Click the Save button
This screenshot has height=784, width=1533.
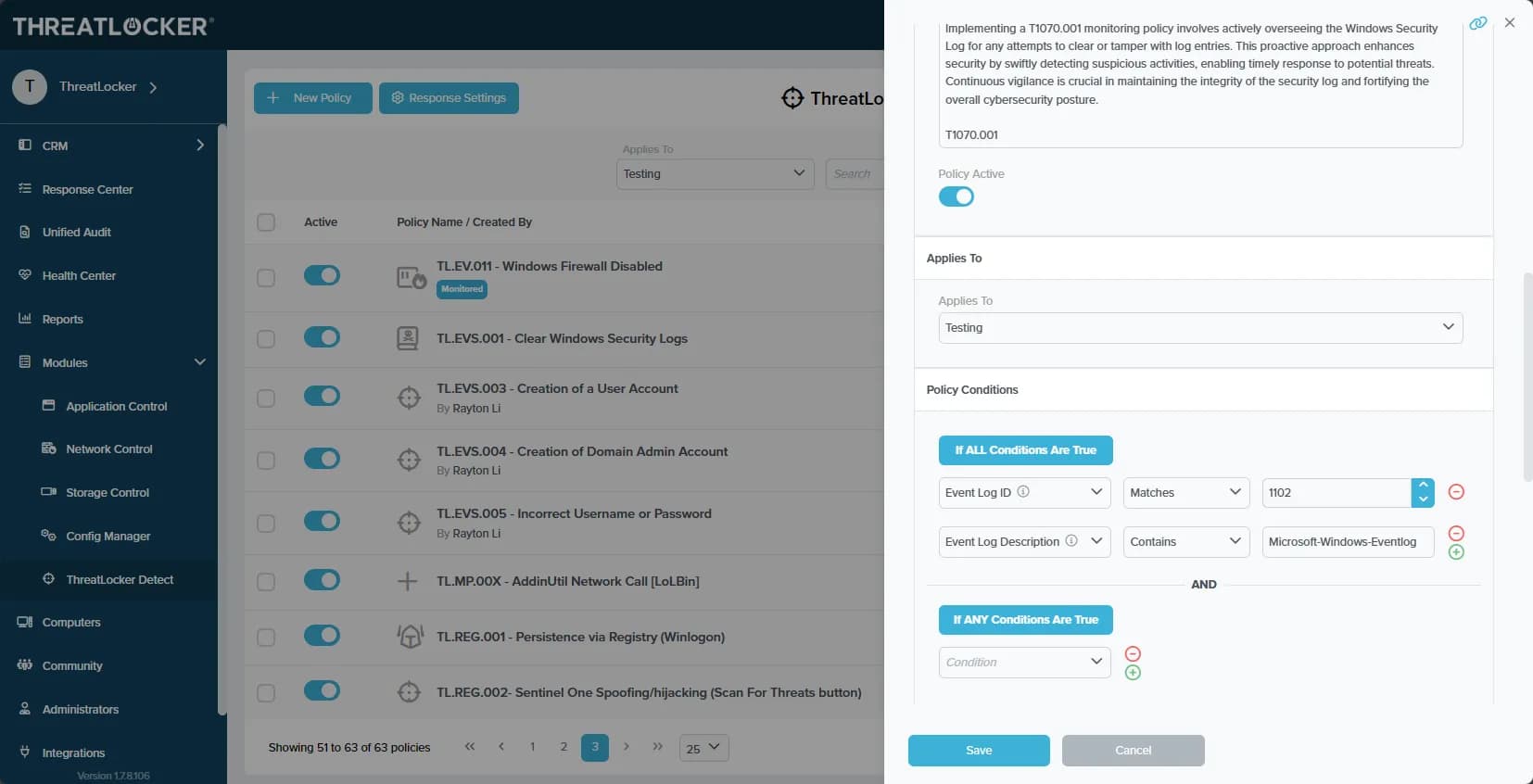pos(979,751)
